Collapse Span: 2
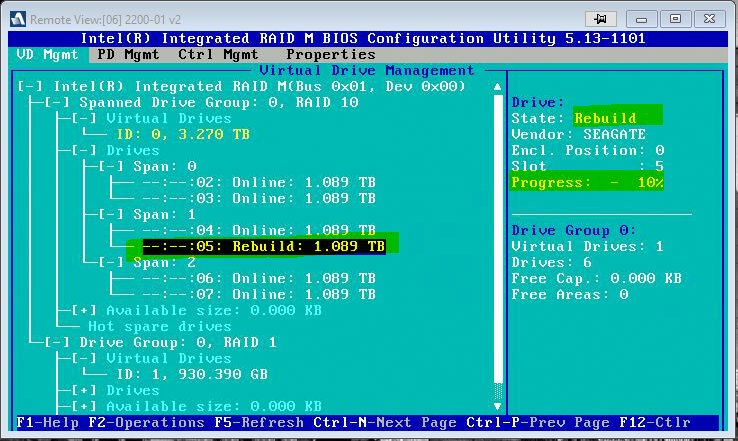738x441 pixels. (111, 263)
